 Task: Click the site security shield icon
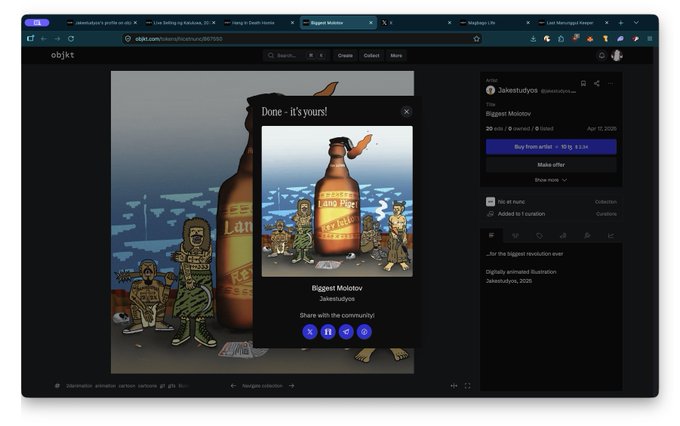(x=128, y=39)
